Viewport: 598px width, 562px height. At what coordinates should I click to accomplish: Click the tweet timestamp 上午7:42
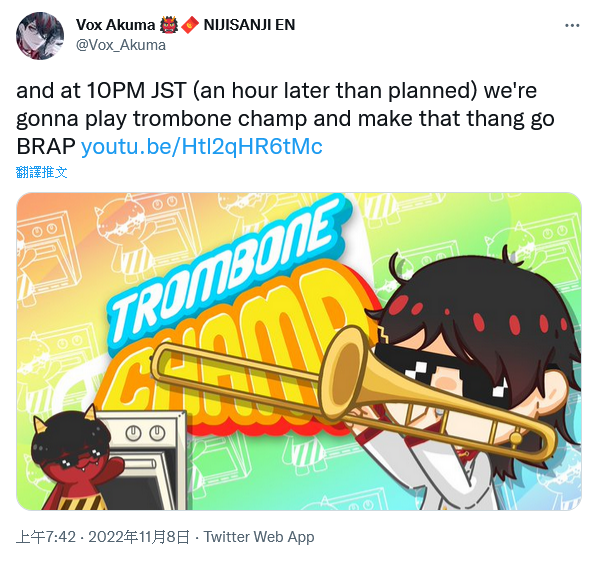click(46, 537)
